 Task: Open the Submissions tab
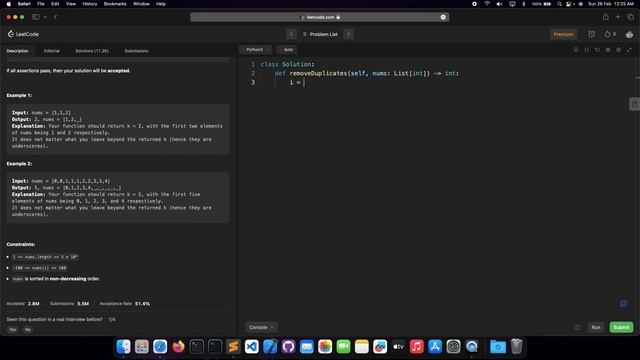pyautogui.click(x=136, y=51)
